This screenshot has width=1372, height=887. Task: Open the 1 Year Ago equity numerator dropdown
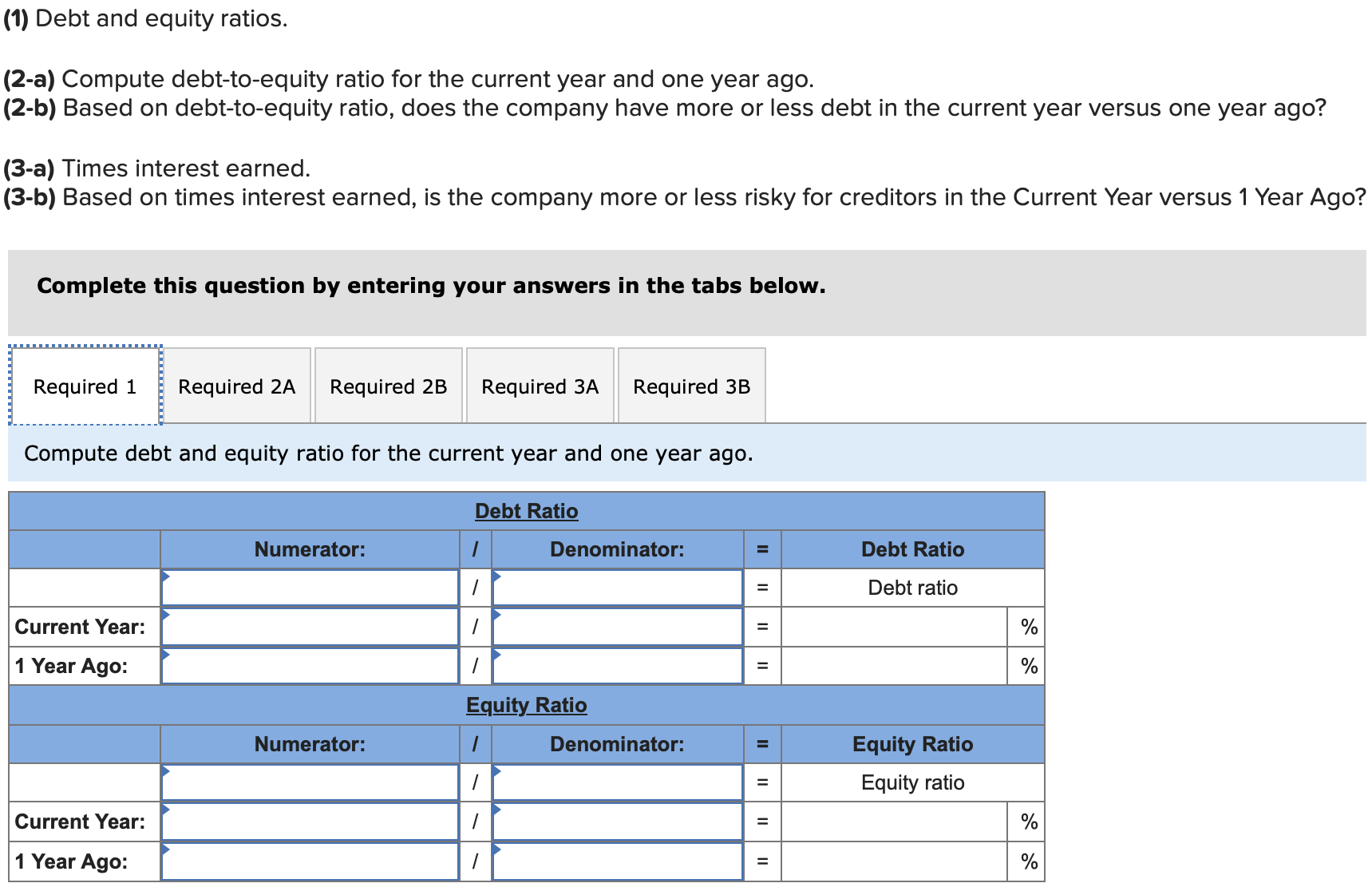(x=310, y=861)
